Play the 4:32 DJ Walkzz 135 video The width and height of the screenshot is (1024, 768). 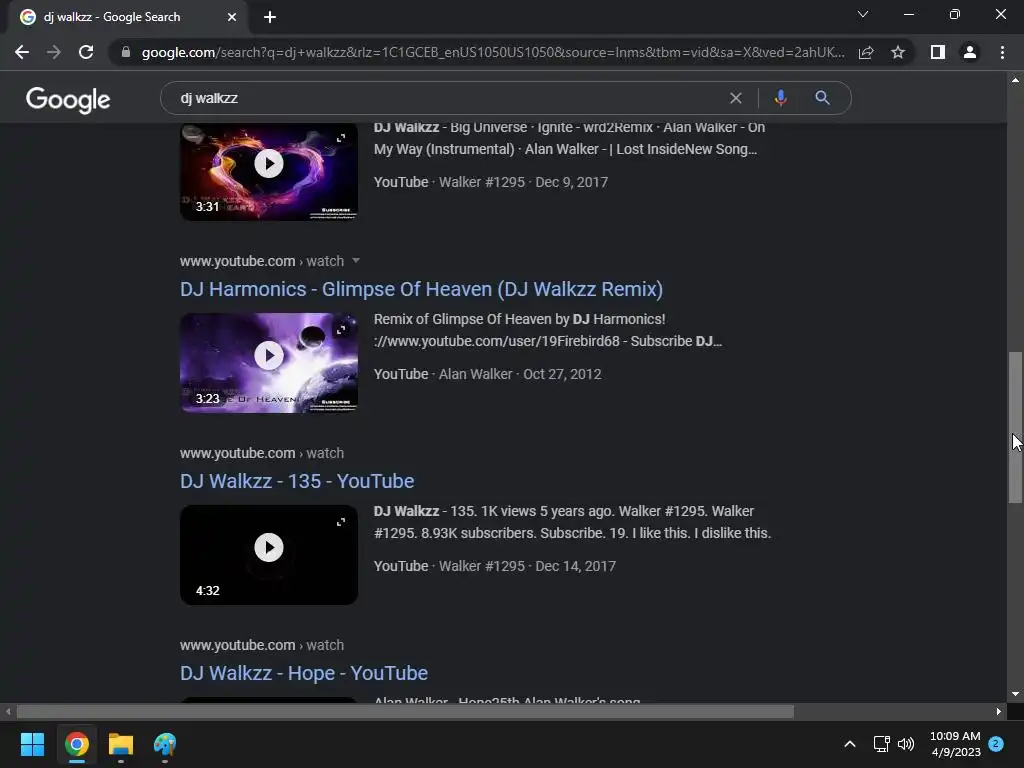coord(269,547)
